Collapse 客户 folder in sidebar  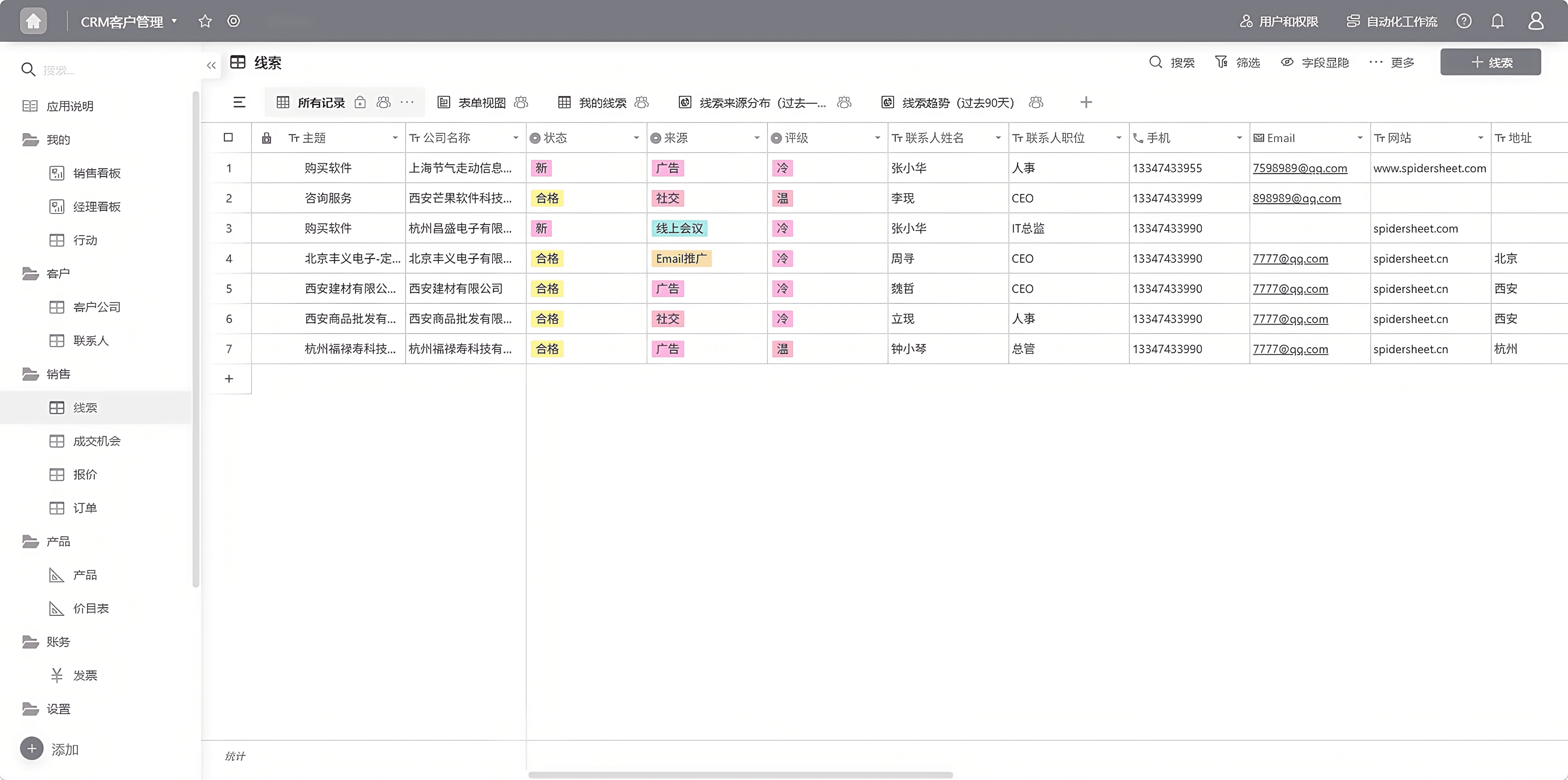point(46,274)
